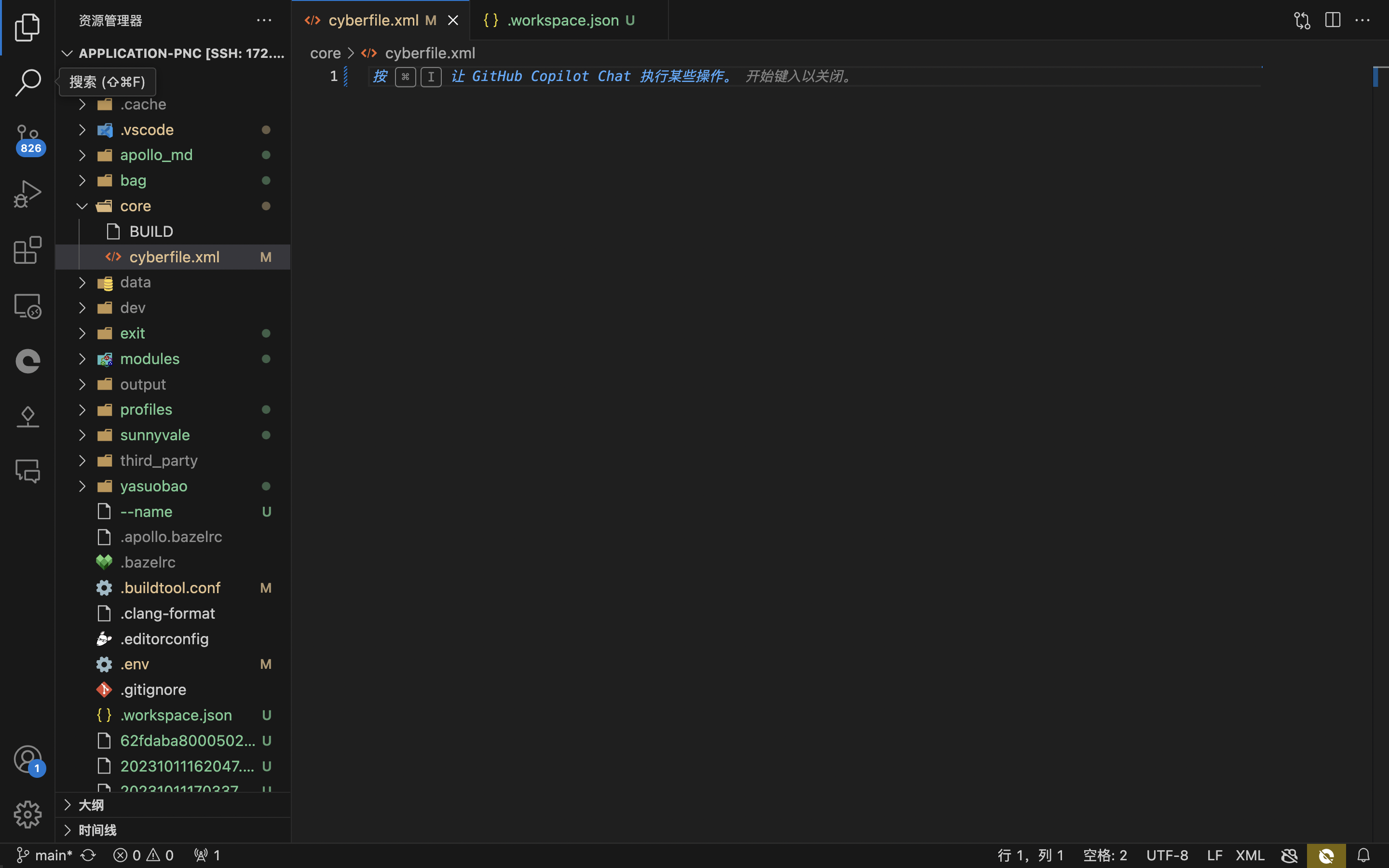1389x868 pixels.
Task: Open the Accounts icon with badge
Action: 27,759
